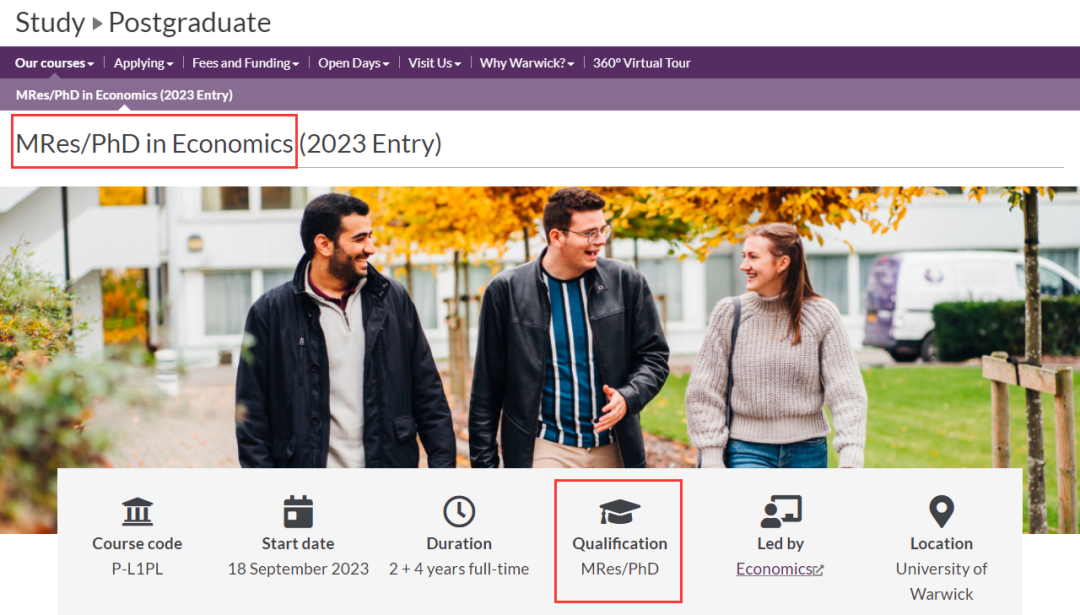Expand Fees and Funding menu

245,63
